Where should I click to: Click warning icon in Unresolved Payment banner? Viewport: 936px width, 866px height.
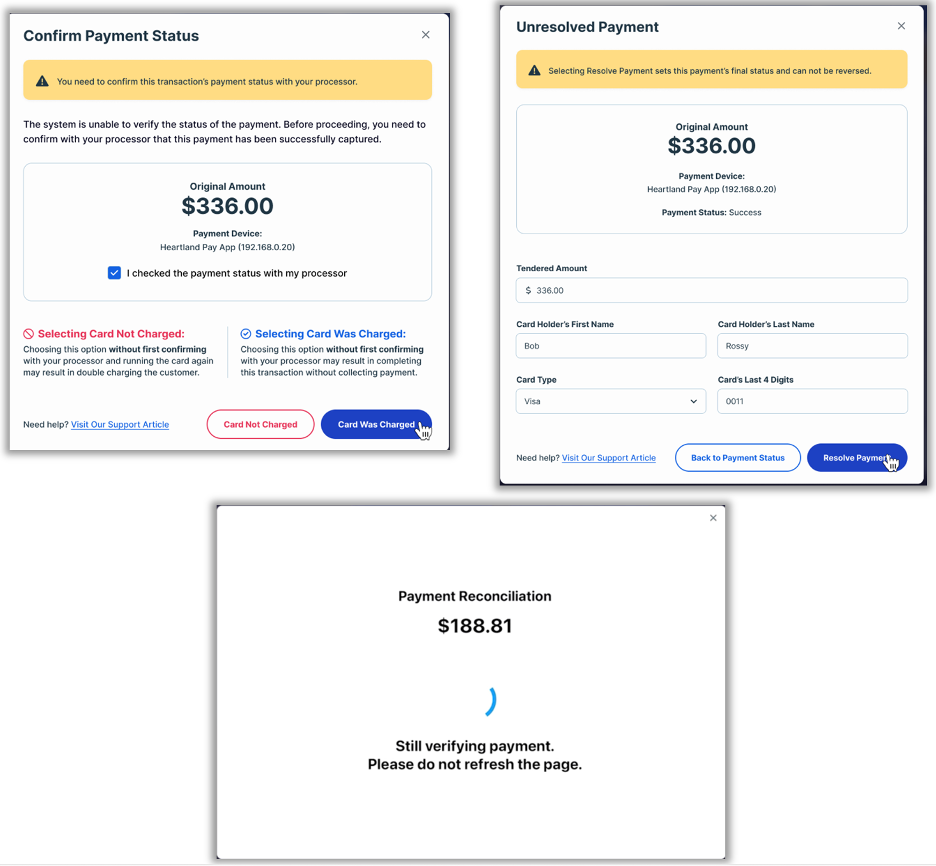coord(534,71)
